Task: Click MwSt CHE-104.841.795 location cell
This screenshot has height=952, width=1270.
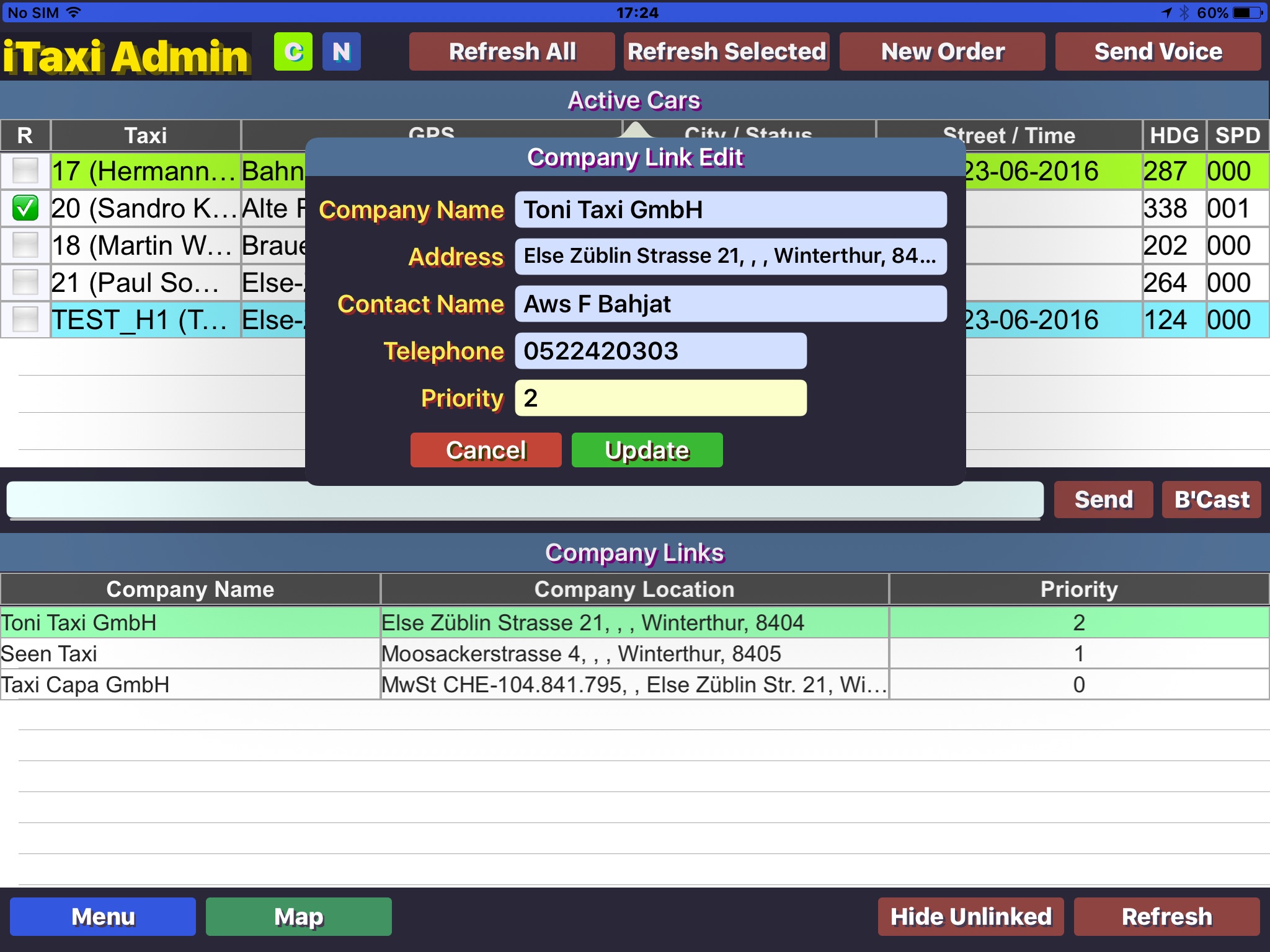Action: coord(634,684)
